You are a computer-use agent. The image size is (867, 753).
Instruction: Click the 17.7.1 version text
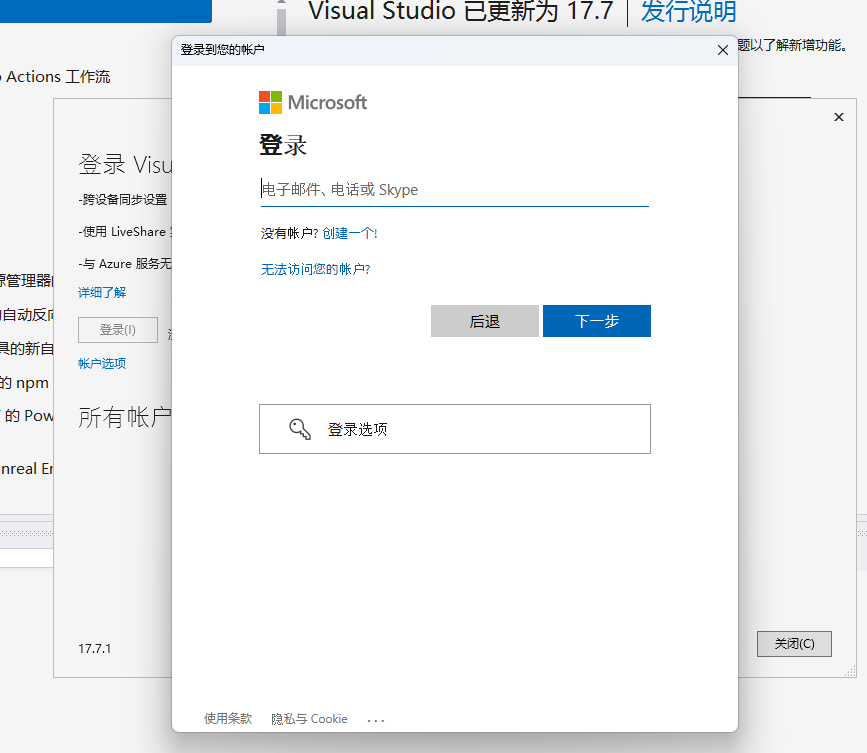[95, 648]
